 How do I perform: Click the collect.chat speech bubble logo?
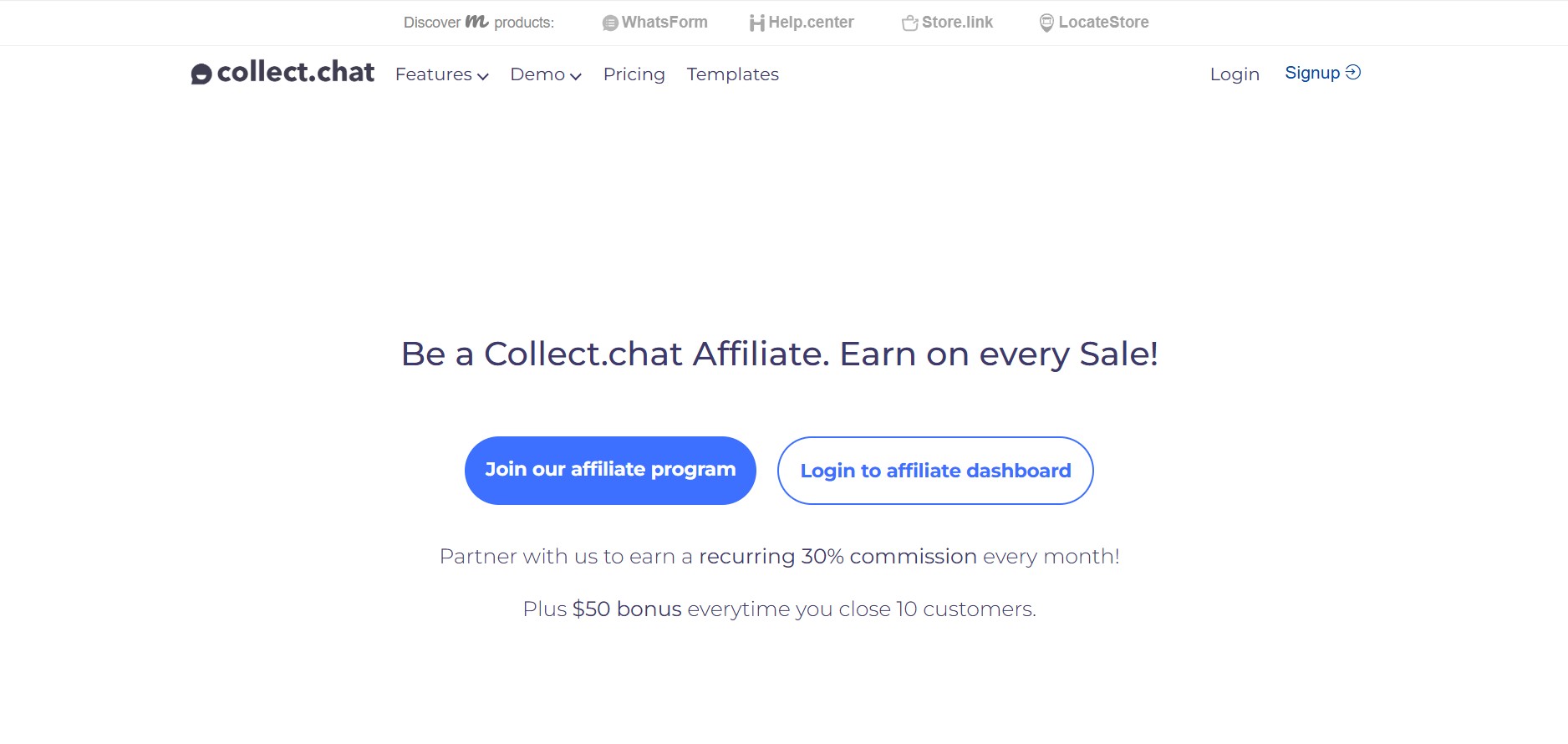point(200,74)
